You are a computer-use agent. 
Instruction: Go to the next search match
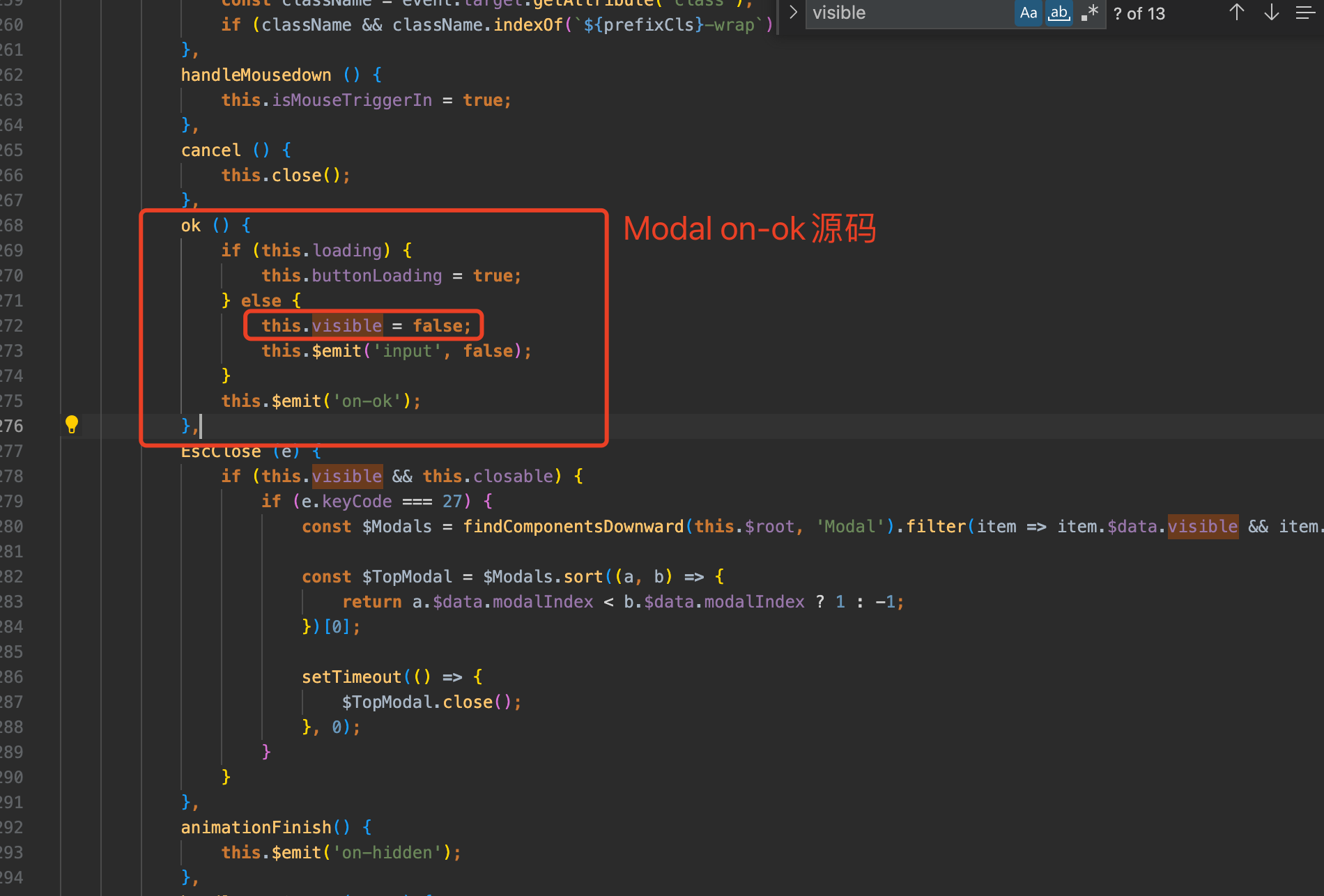(x=1271, y=13)
